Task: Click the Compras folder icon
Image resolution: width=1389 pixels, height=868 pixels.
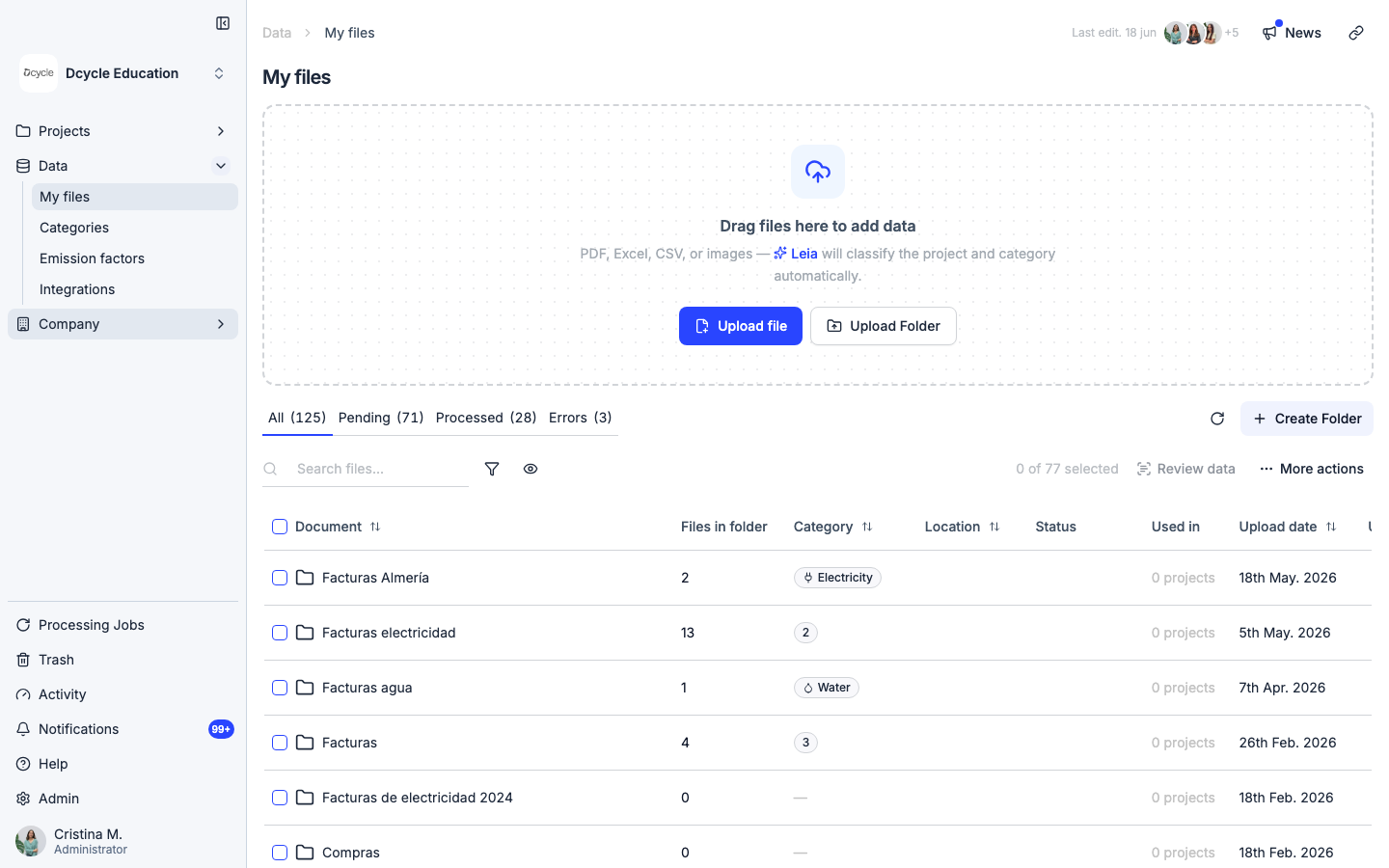Action: pyautogui.click(x=305, y=853)
